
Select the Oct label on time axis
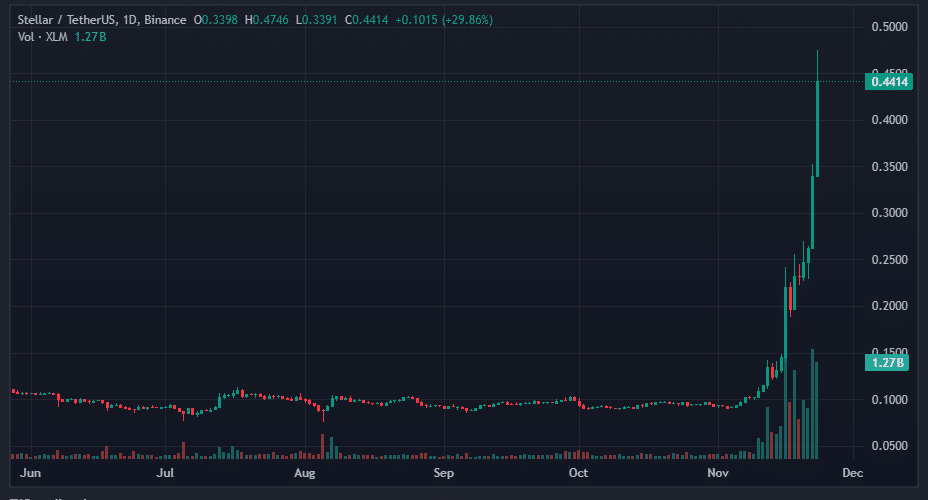point(577,471)
